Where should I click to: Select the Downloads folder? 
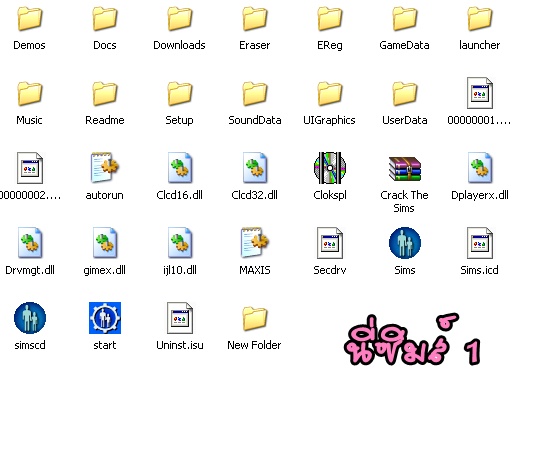click(x=180, y=18)
